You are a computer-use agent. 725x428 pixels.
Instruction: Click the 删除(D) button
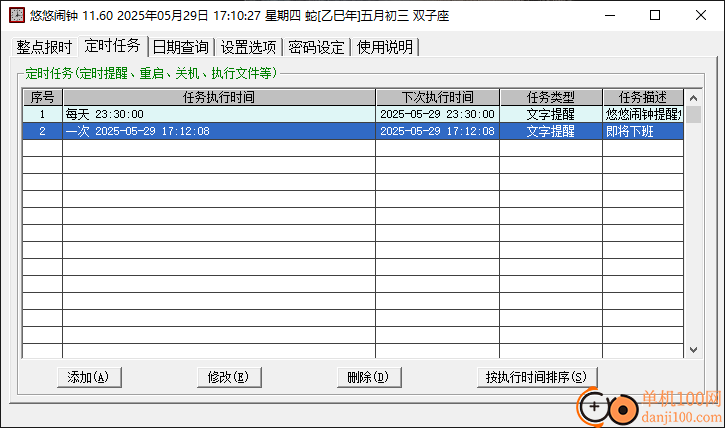point(369,377)
